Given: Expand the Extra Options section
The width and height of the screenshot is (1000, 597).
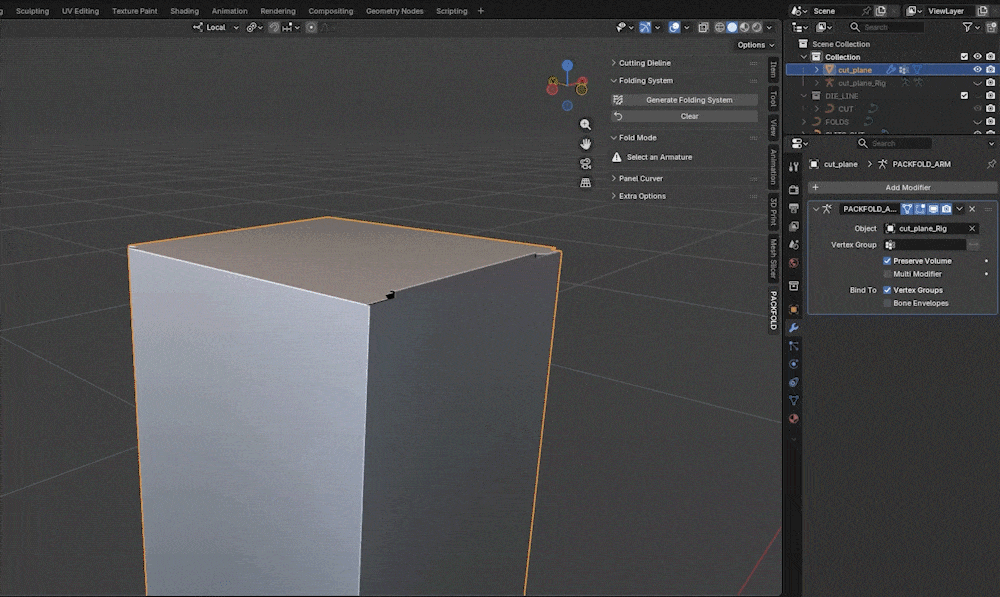Looking at the screenshot, I should pyautogui.click(x=614, y=196).
